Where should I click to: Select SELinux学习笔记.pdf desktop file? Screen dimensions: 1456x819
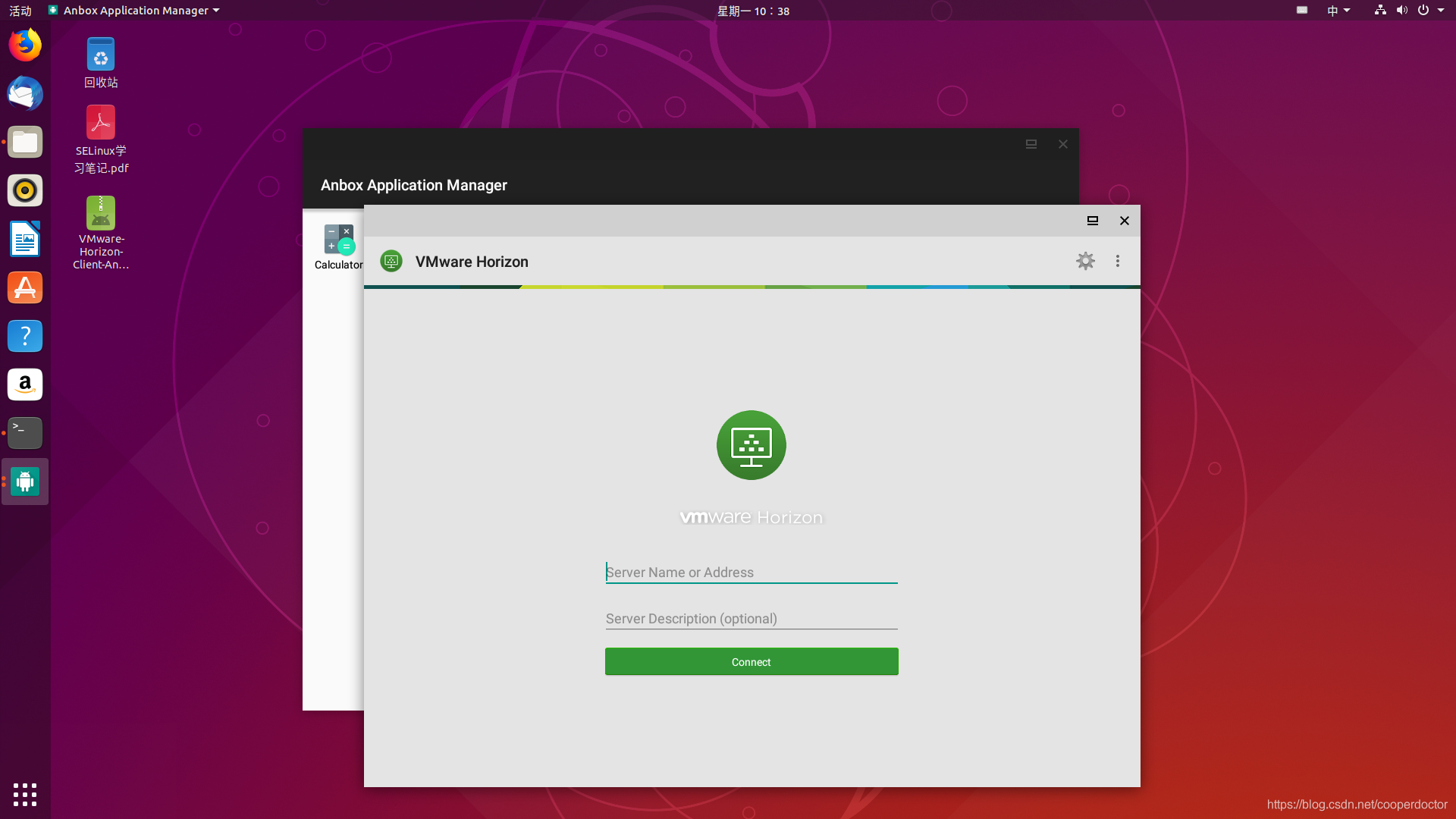[101, 140]
